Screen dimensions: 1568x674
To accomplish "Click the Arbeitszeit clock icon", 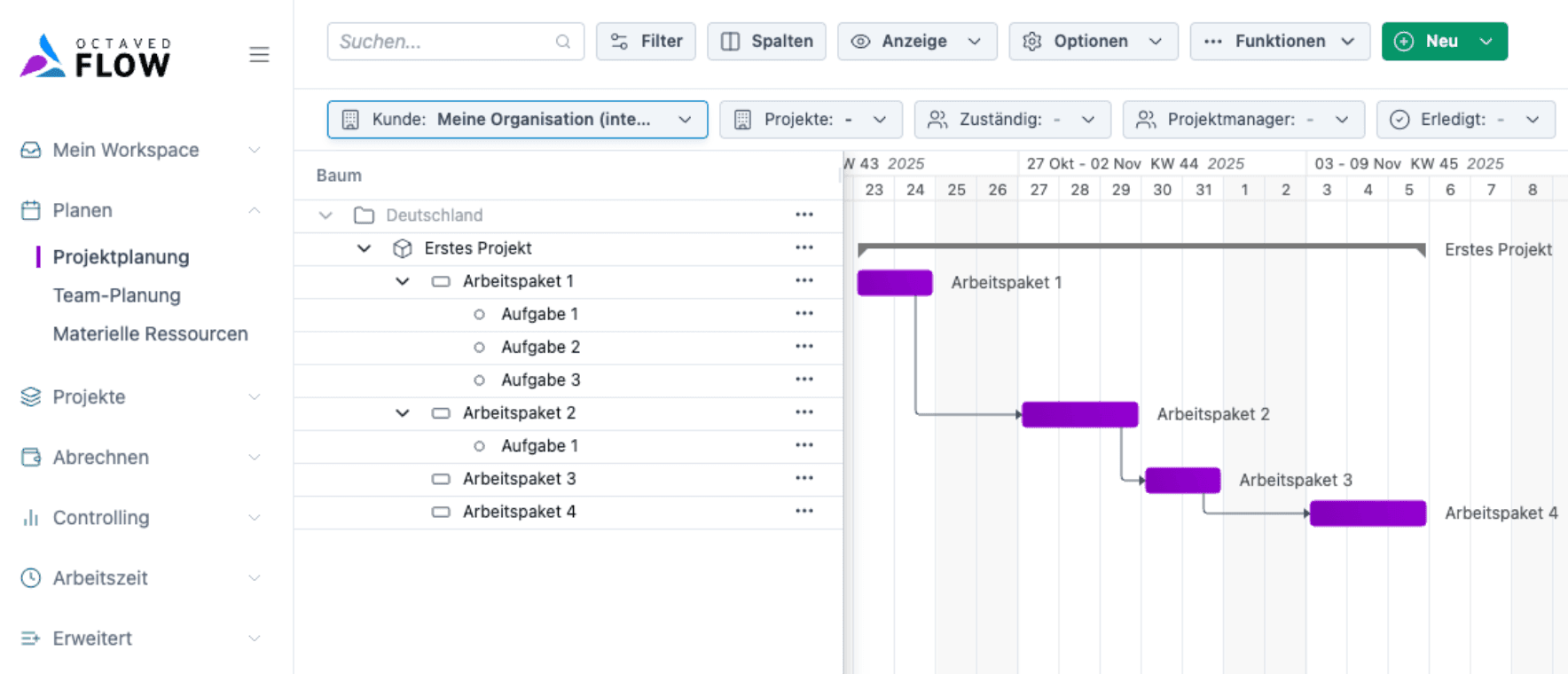I will (x=31, y=577).
